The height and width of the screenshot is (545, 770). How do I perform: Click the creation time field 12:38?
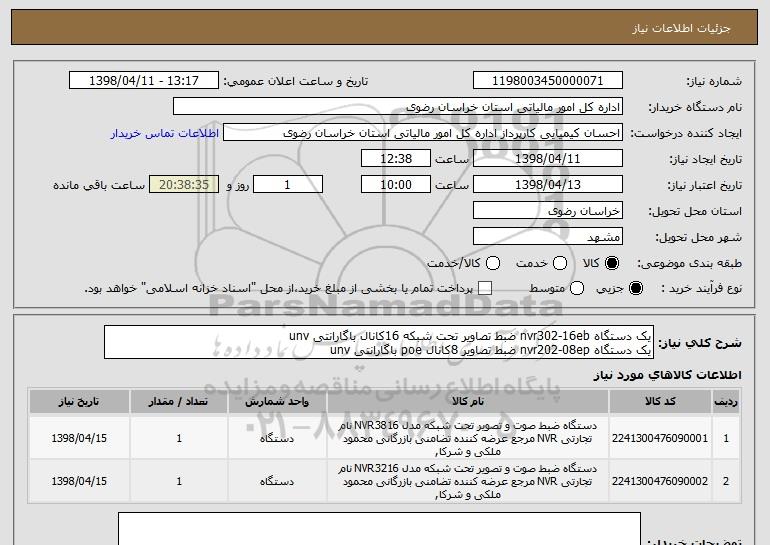pyautogui.click(x=396, y=159)
